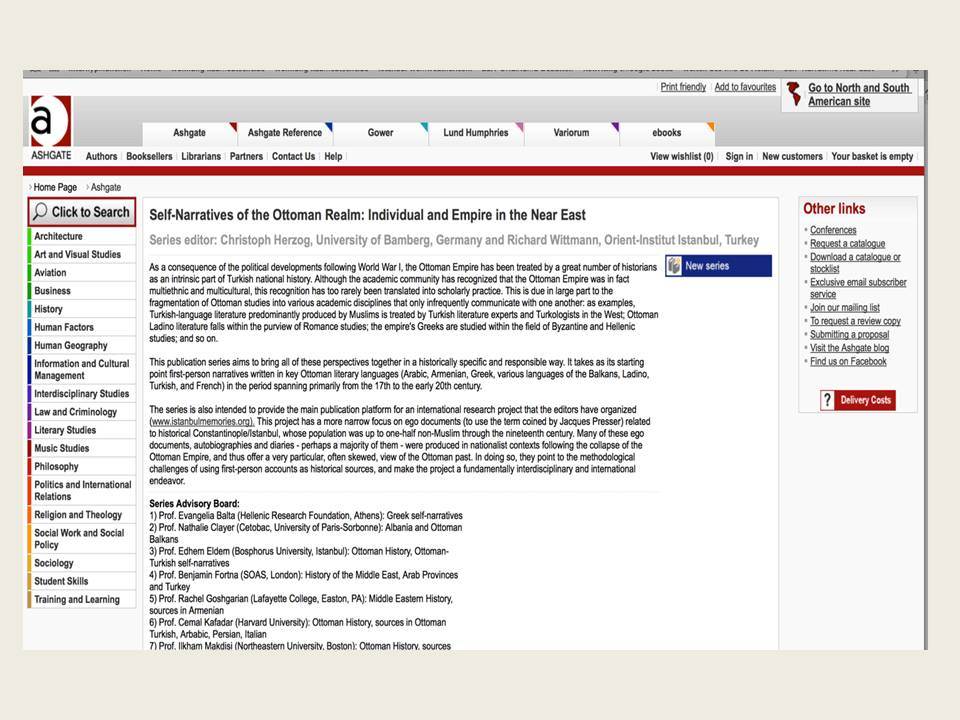Switch to the Gower tab
This screenshot has width=960, height=720.
[380, 133]
